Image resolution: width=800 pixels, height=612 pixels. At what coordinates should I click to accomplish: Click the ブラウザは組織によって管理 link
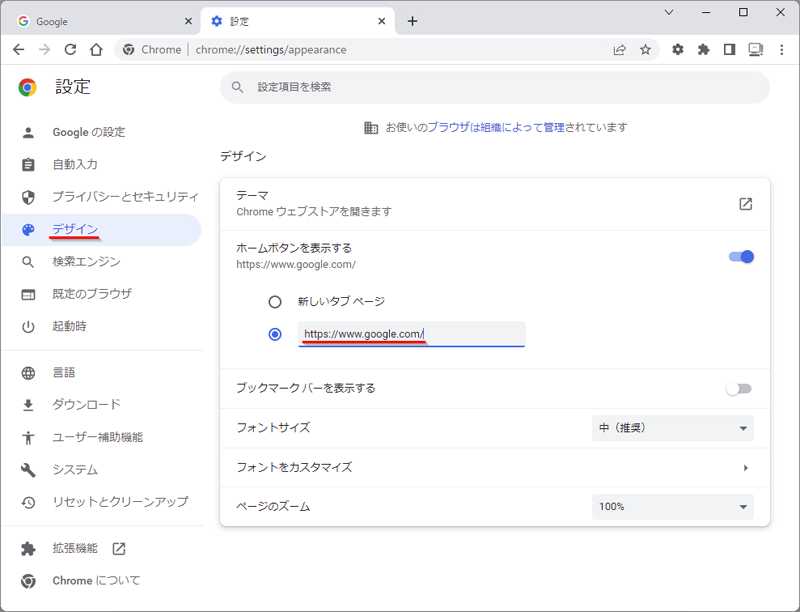pos(496,128)
